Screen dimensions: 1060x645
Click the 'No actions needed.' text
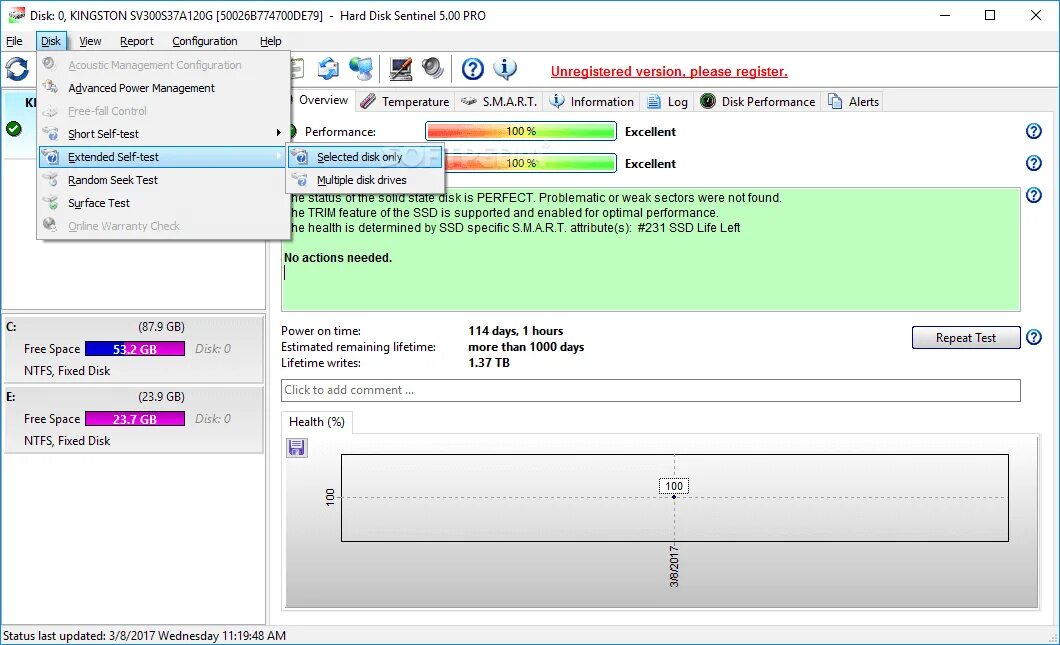pos(337,258)
